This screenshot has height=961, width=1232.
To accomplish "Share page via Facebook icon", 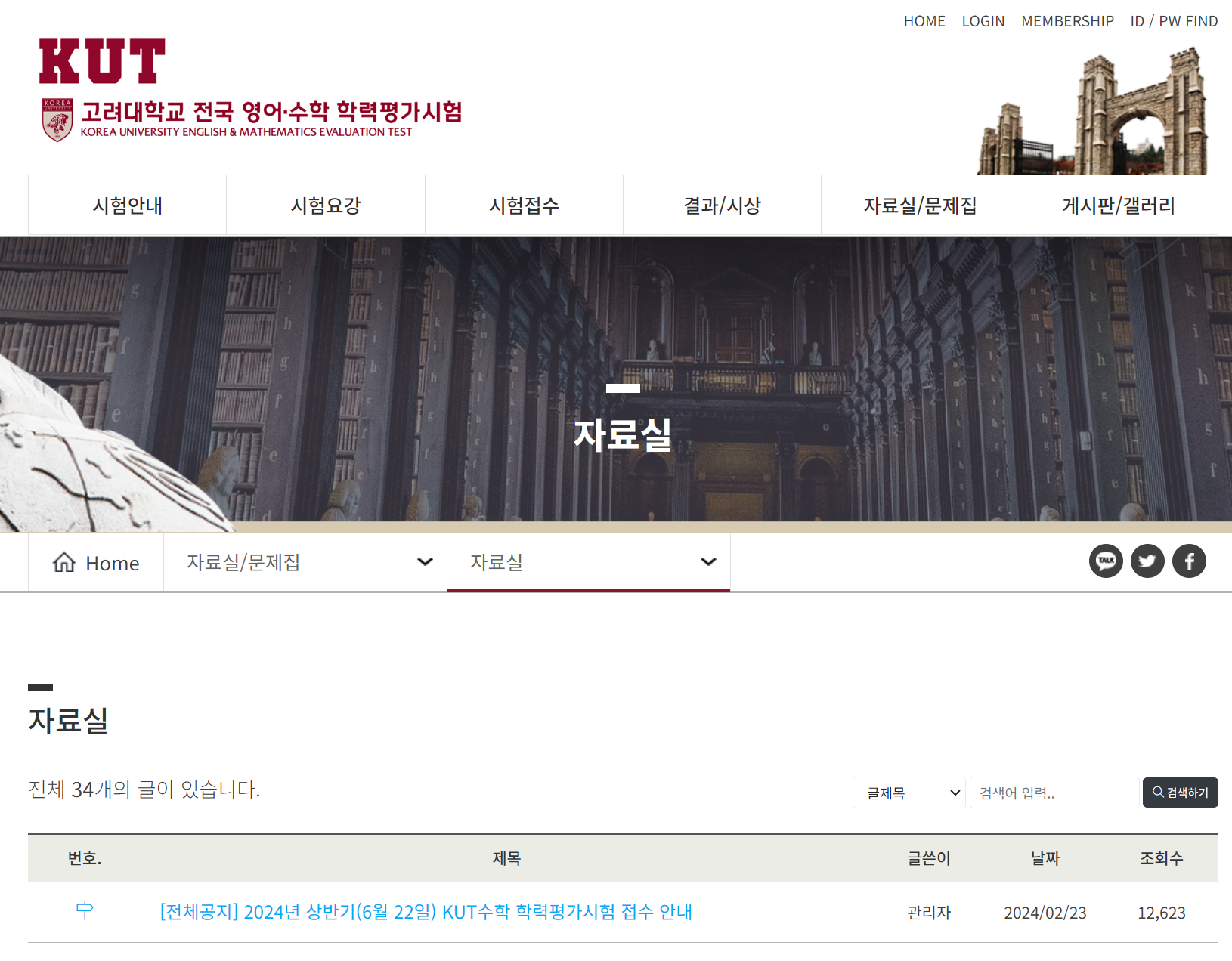I will tap(1189, 561).
